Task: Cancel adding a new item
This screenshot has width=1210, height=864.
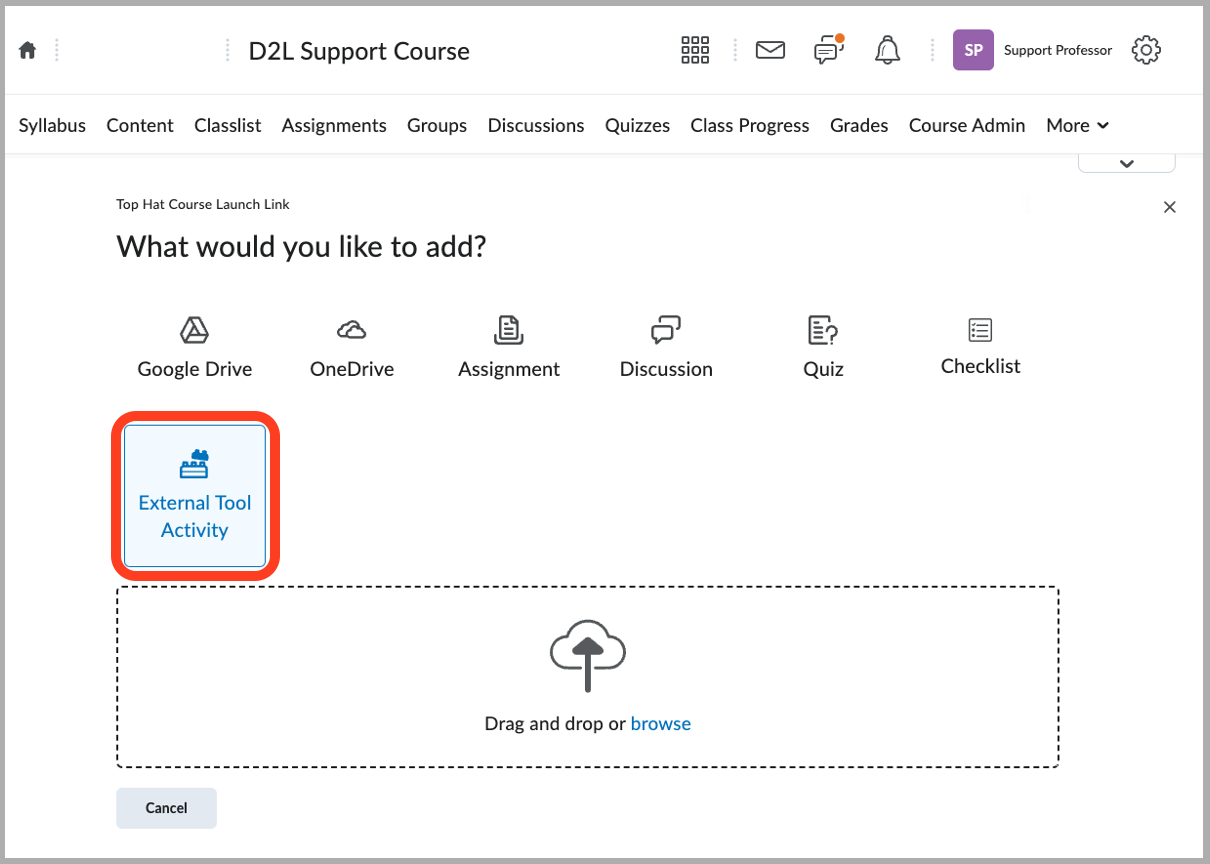Action: pyautogui.click(x=166, y=807)
